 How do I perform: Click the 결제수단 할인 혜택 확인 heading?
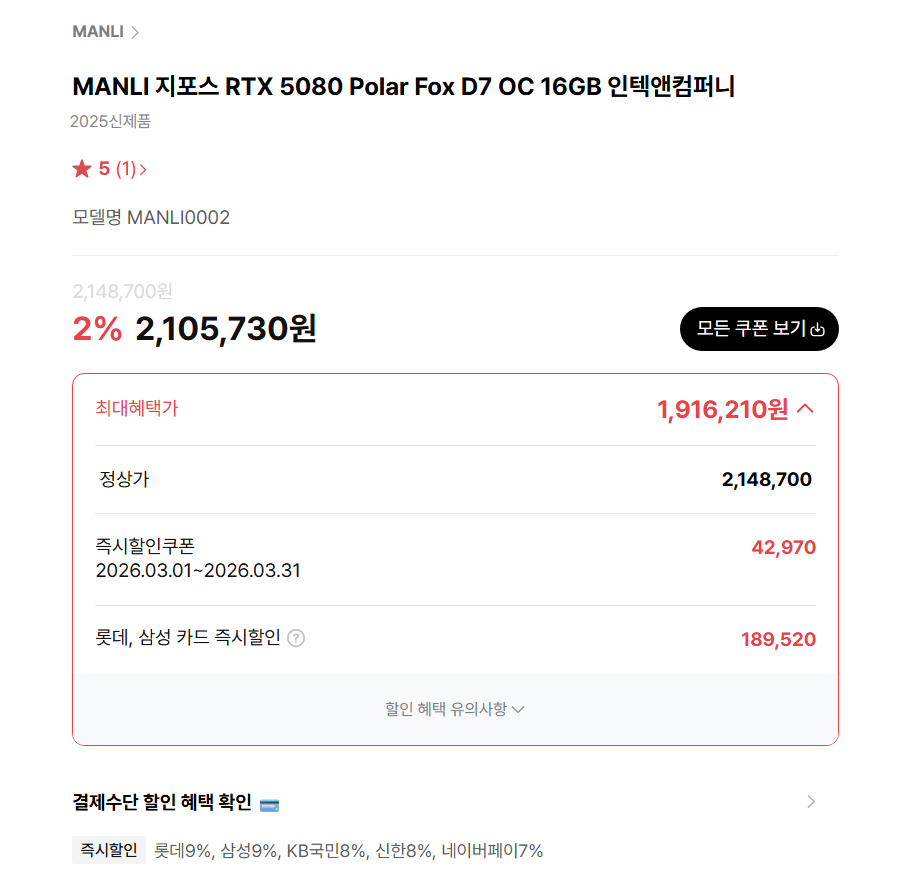[x=162, y=802]
